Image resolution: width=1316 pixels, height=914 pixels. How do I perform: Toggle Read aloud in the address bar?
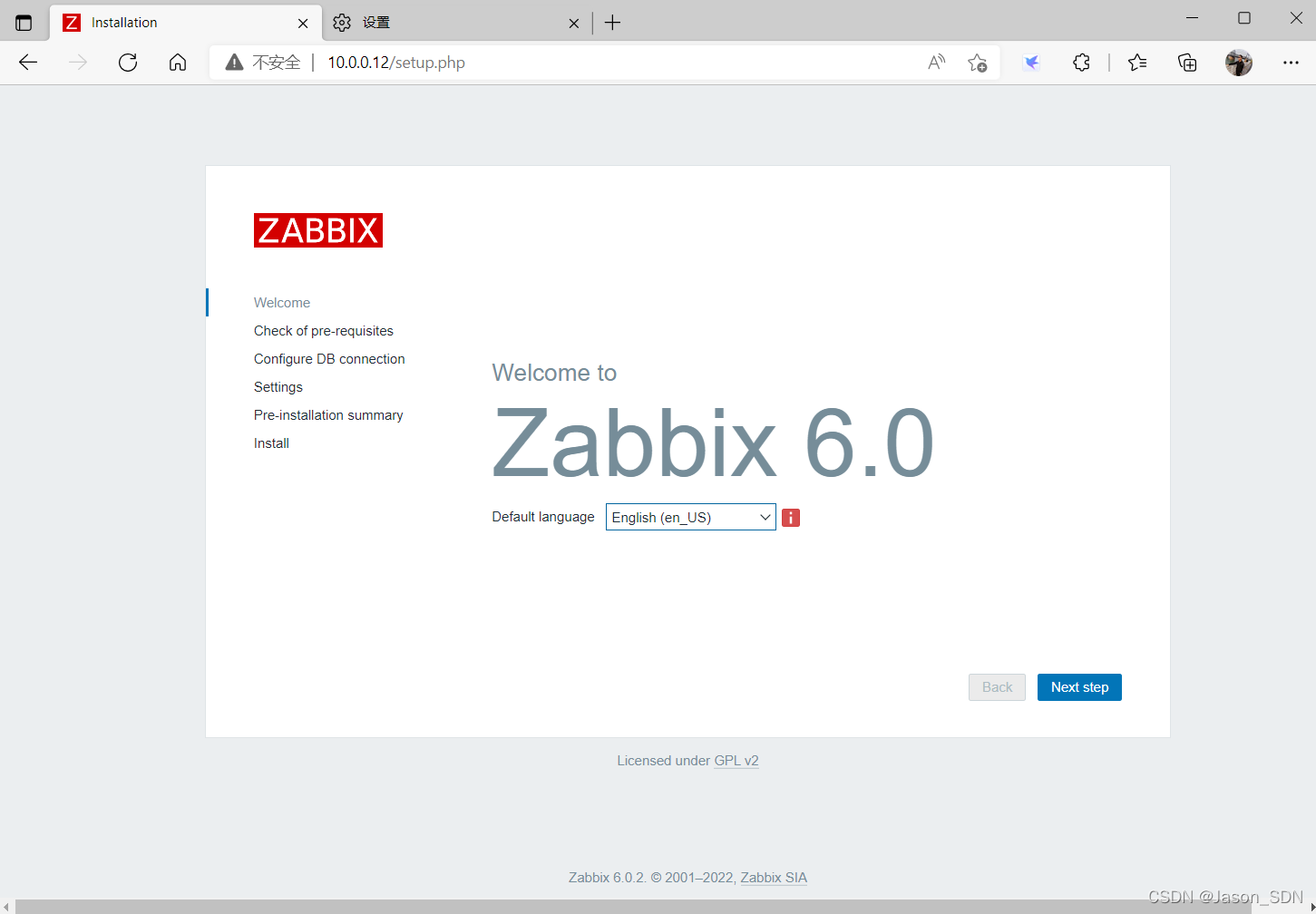[937, 63]
